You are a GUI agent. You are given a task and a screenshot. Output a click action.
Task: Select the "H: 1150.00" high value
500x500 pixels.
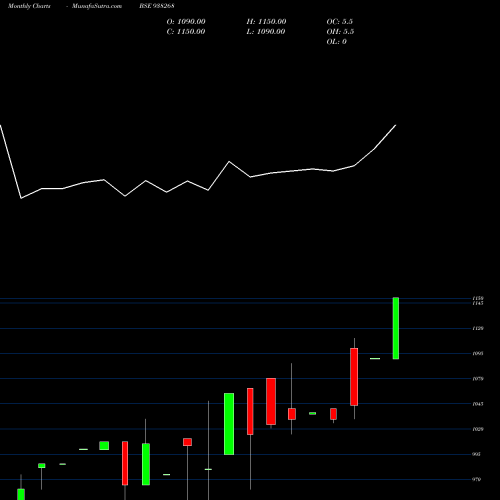[266, 22]
